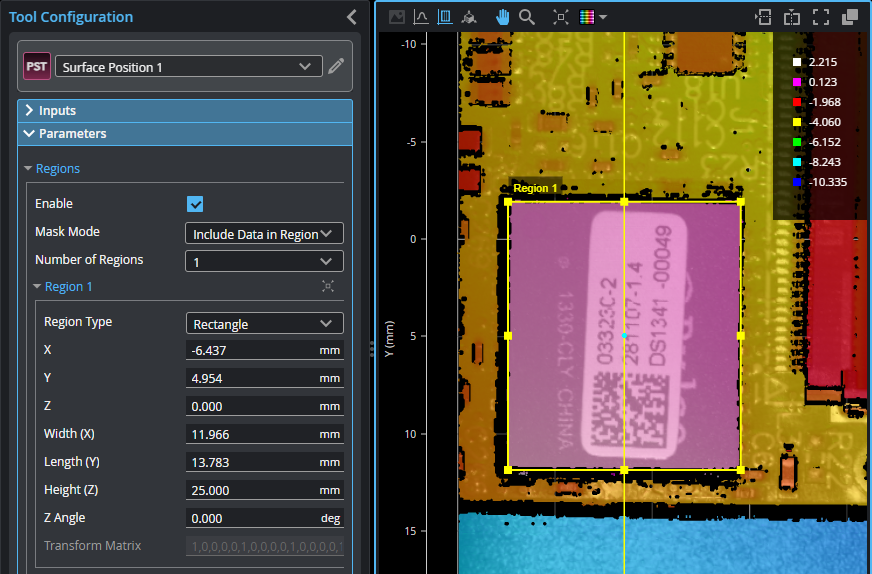Image resolution: width=872 pixels, height=574 pixels.
Task: Click the fit-to-view reset icon in toolbar
Action: point(560,17)
